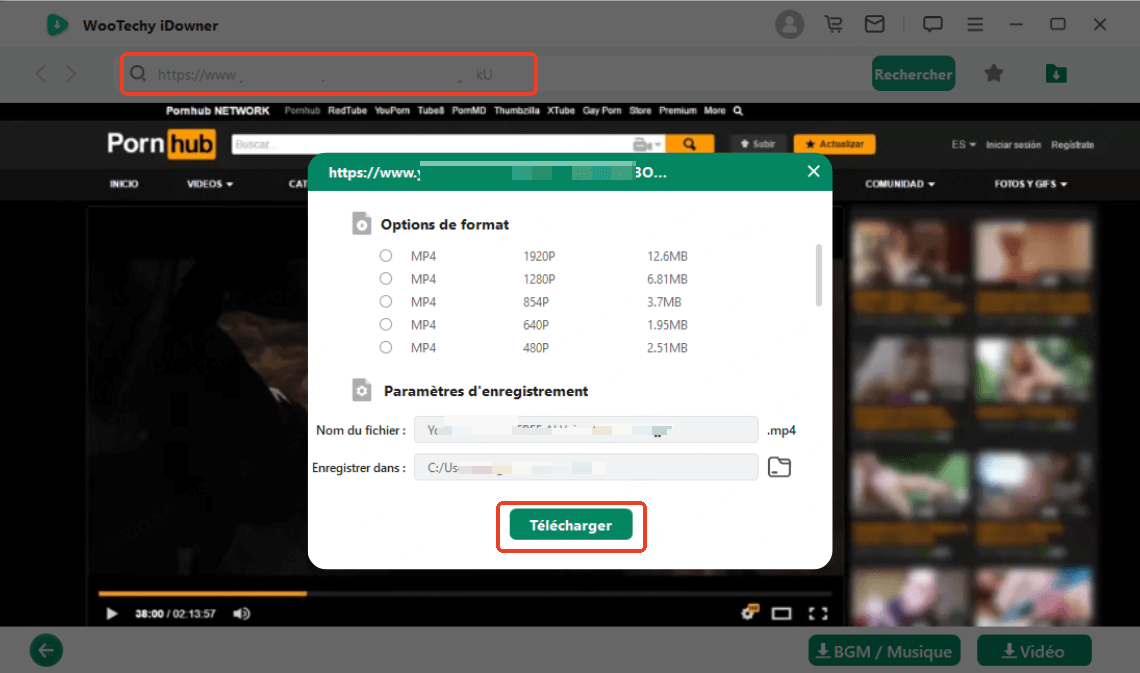Click the Télécharger button
The image size is (1140, 673).
coord(571,524)
